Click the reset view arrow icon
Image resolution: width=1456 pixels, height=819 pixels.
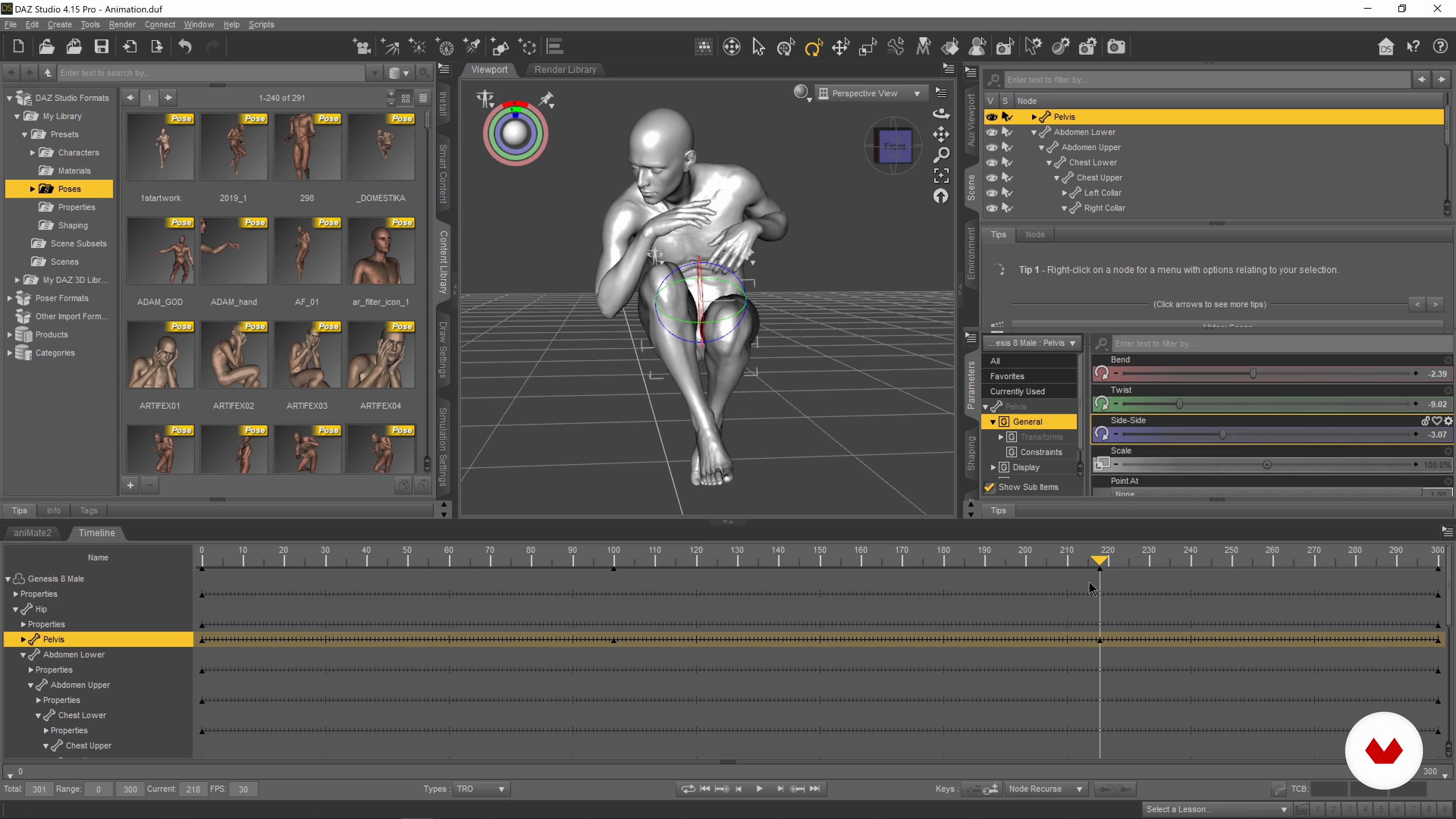pos(940,196)
